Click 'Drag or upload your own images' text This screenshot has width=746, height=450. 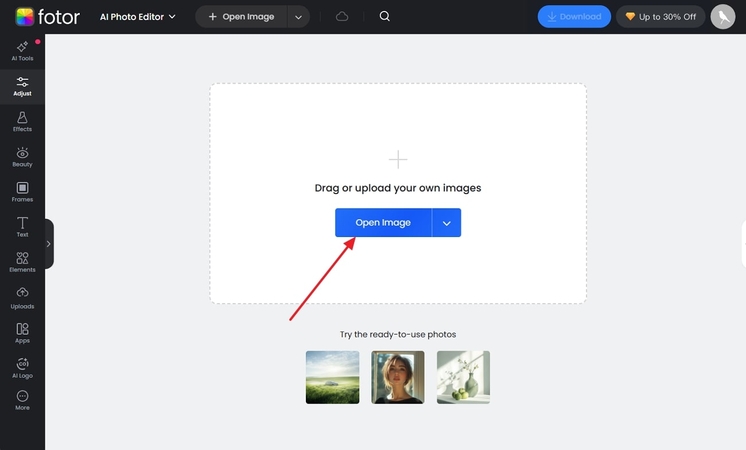(398, 188)
